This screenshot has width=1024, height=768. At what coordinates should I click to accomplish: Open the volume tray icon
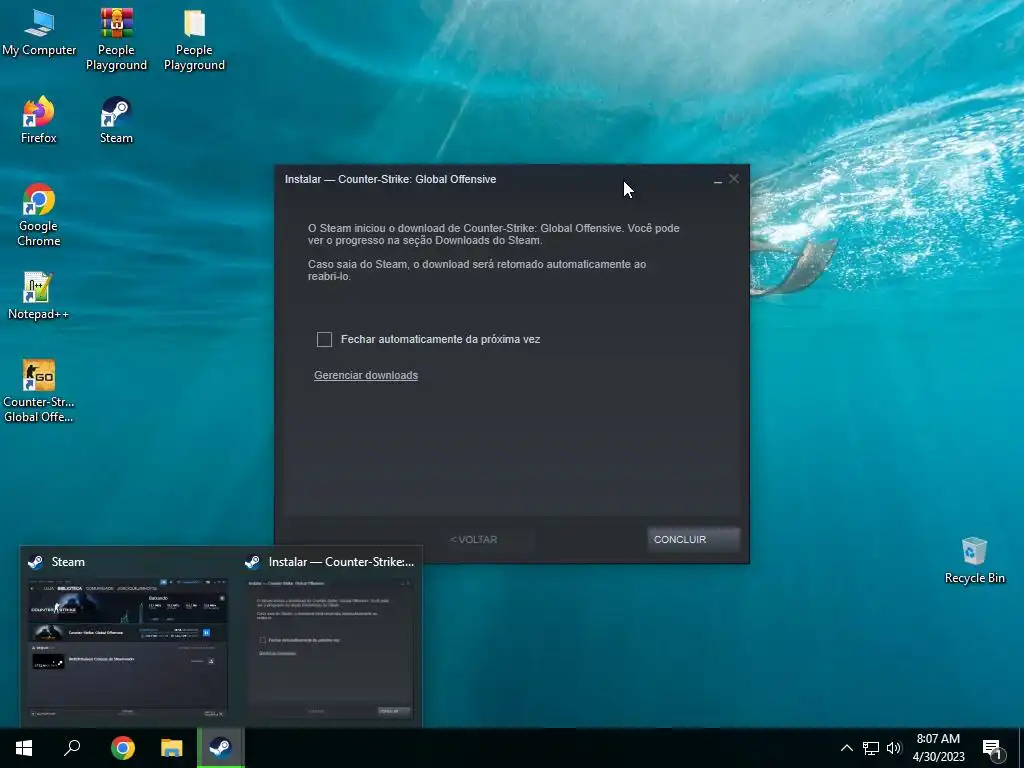[x=894, y=748]
